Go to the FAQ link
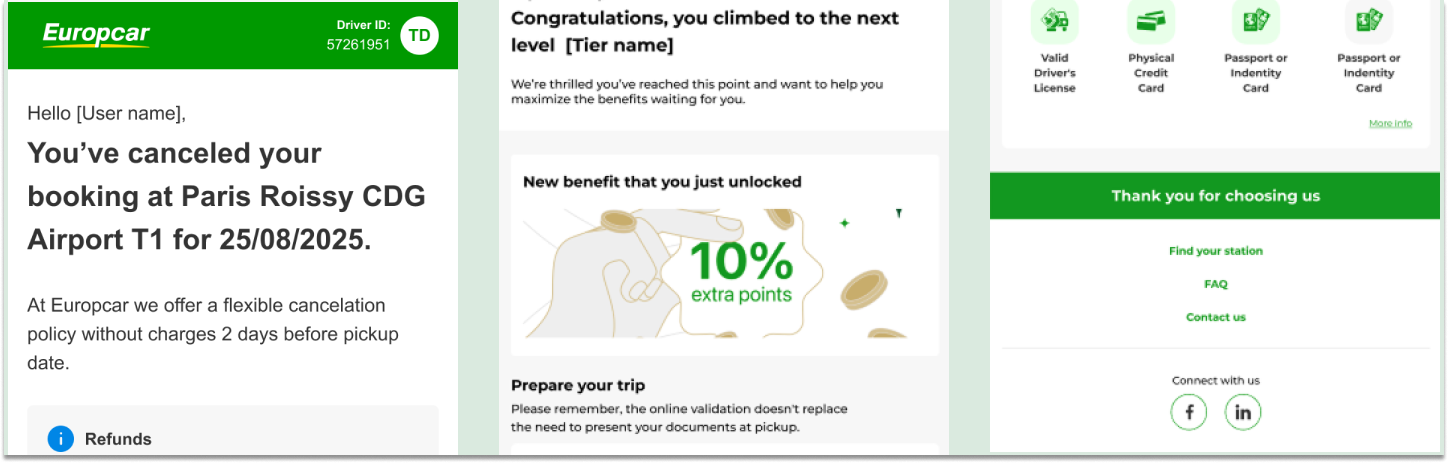 pos(1215,284)
